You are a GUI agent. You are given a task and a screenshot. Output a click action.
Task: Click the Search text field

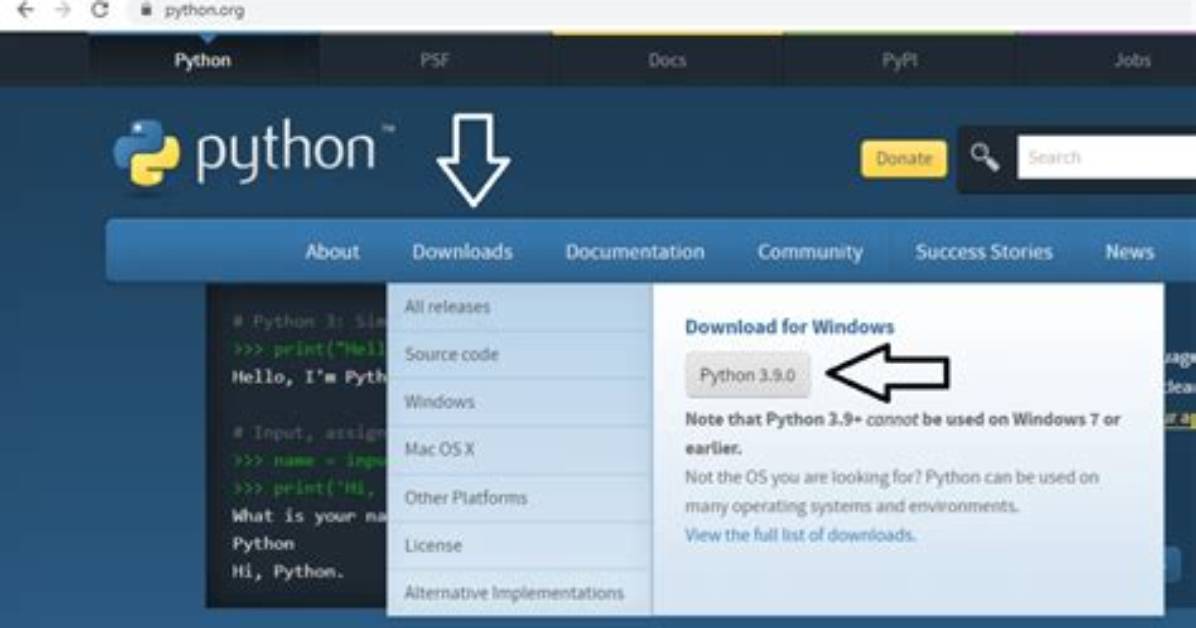tap(1106, 157)
